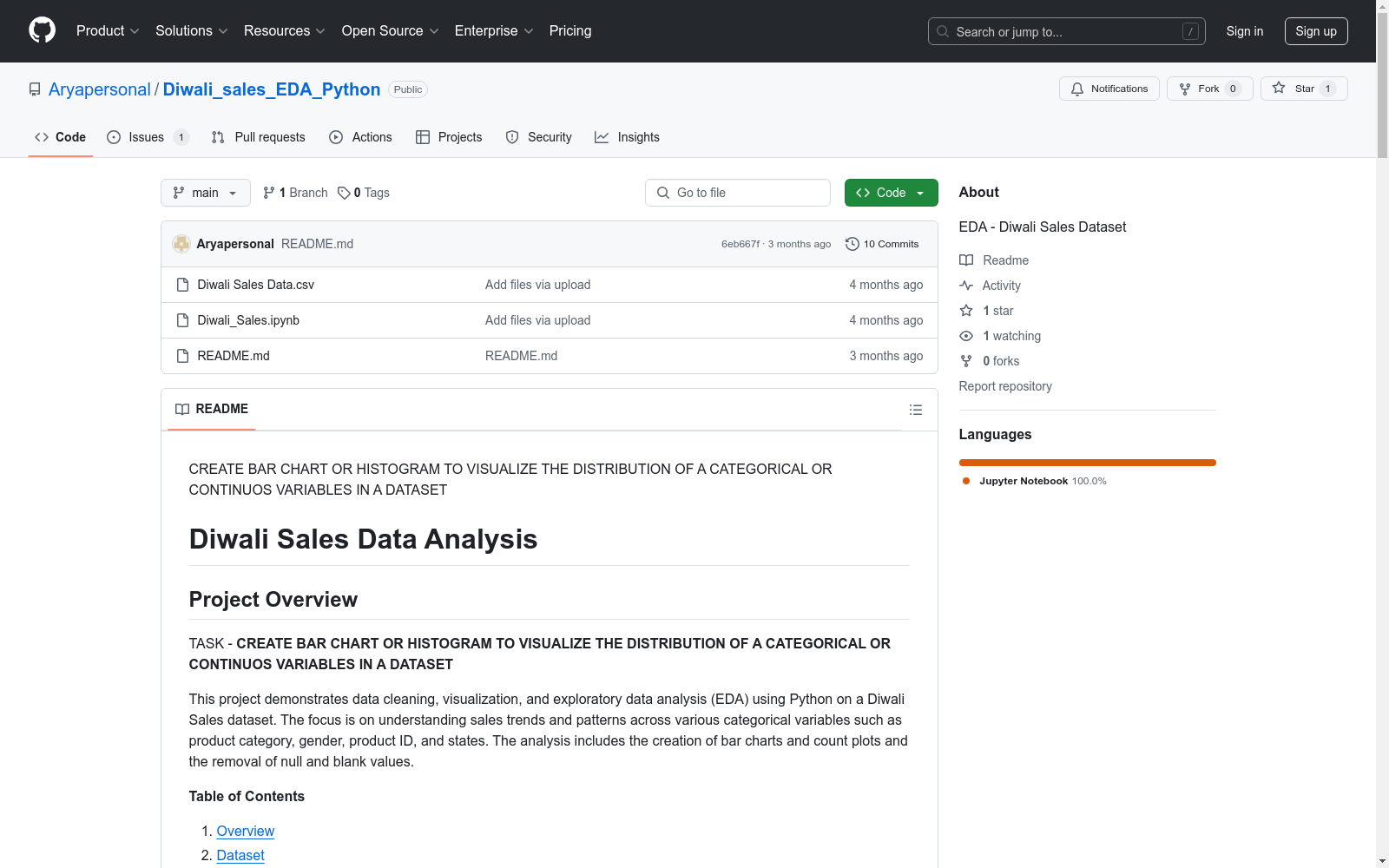1389x868 pixels.
Task: Open commit message for Diwali Sales Data.csv
Action: [537, 285]
